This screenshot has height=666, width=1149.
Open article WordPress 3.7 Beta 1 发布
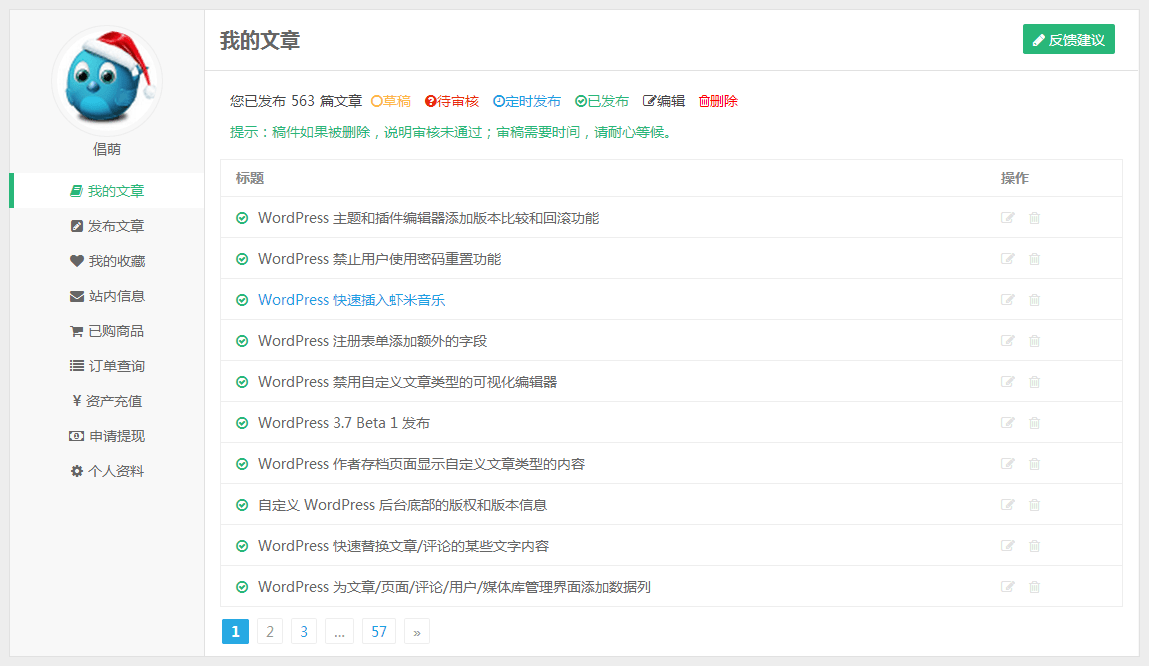click(344, 423)
